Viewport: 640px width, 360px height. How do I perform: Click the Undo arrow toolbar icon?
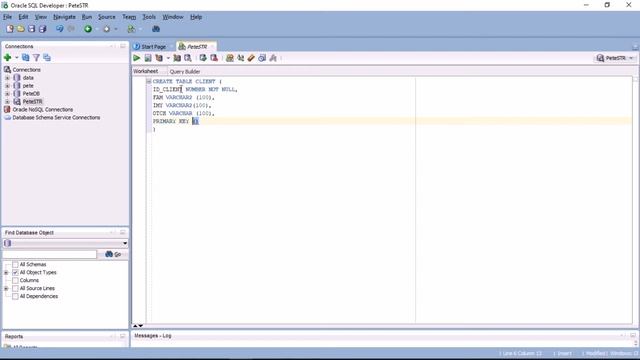click(x=60, y=29)
